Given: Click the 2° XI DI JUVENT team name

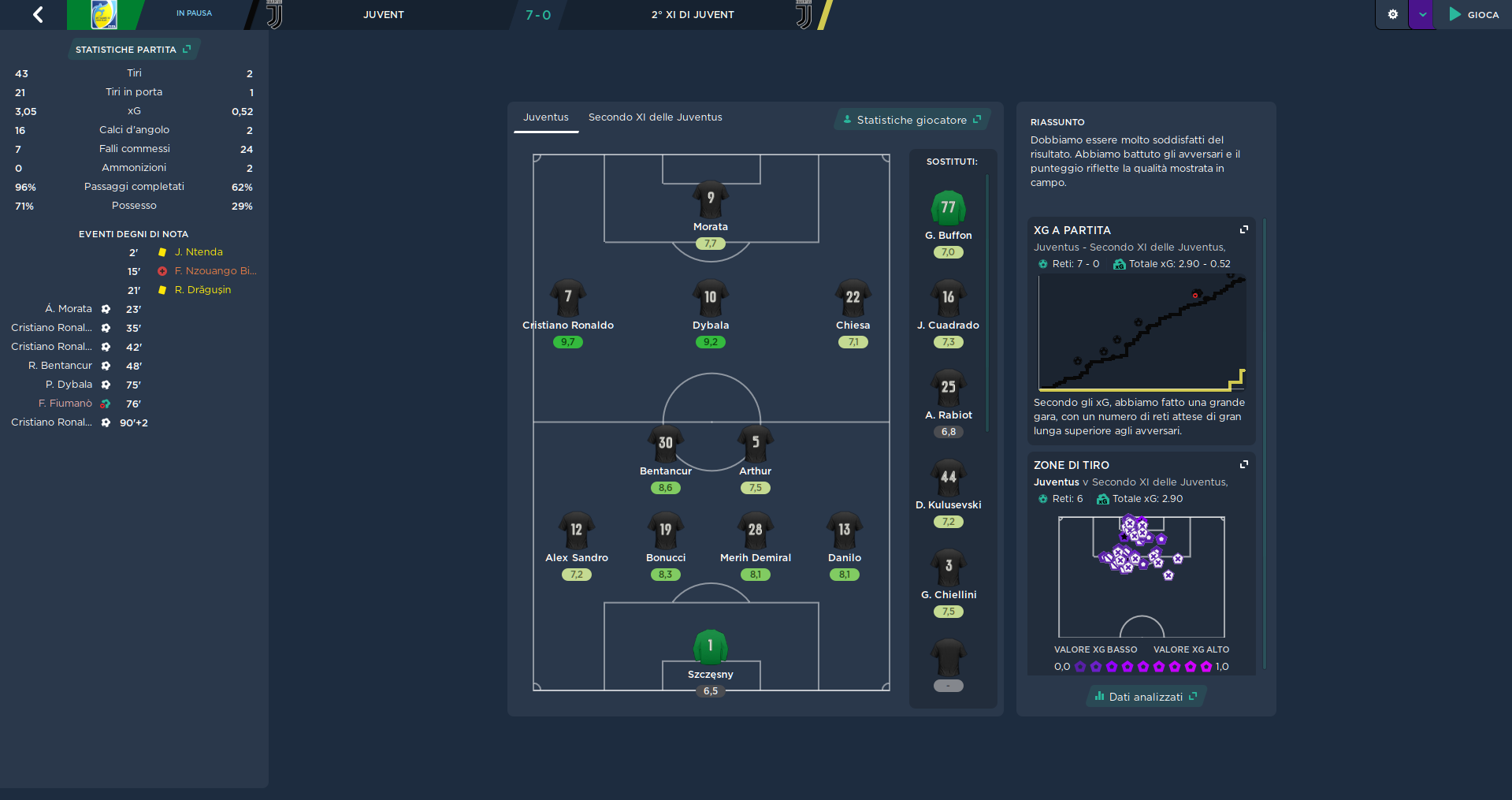Looking at the screenshot, I should (x=693, y=15).
